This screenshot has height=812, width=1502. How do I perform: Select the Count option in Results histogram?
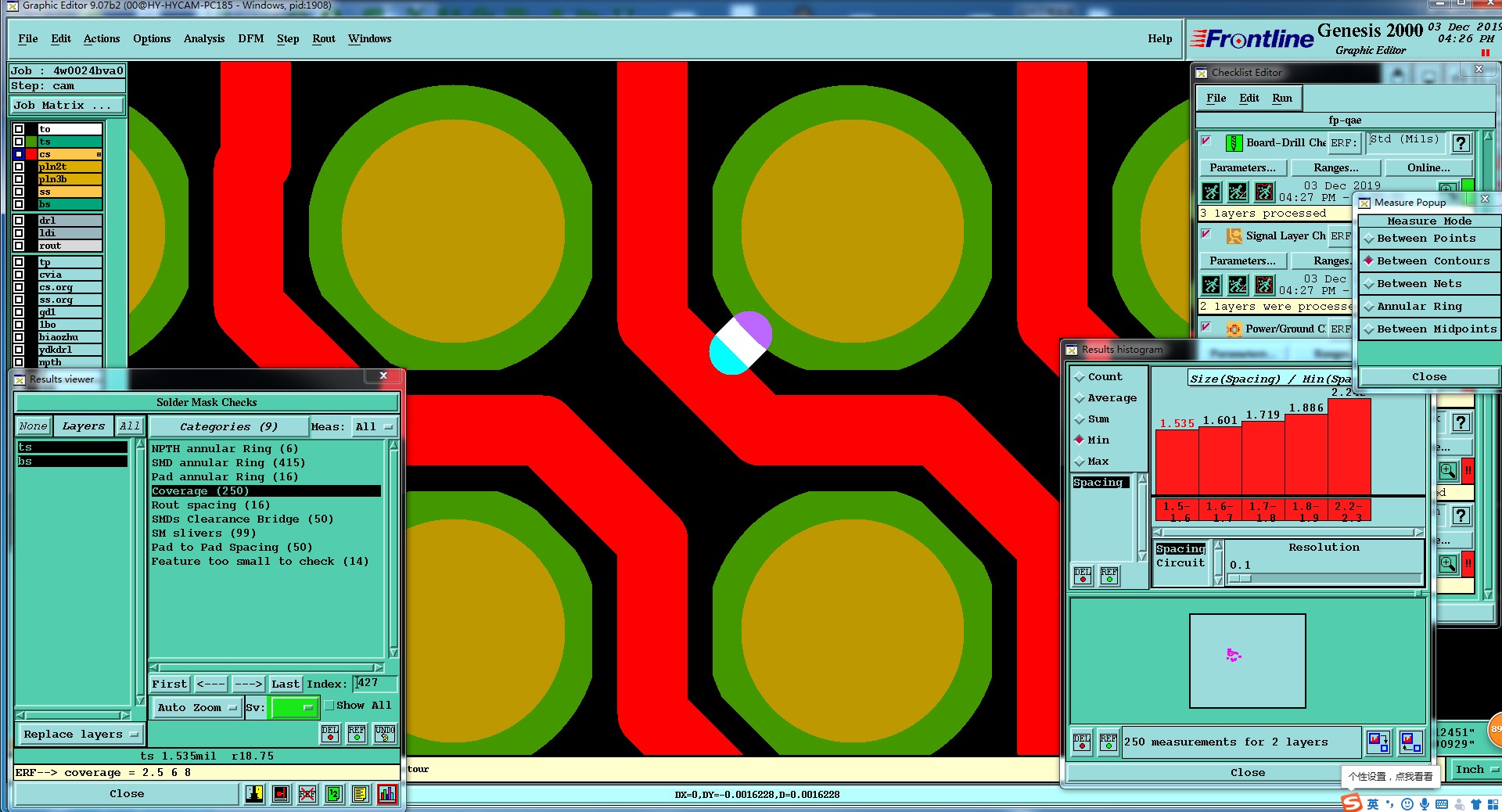1098,377
